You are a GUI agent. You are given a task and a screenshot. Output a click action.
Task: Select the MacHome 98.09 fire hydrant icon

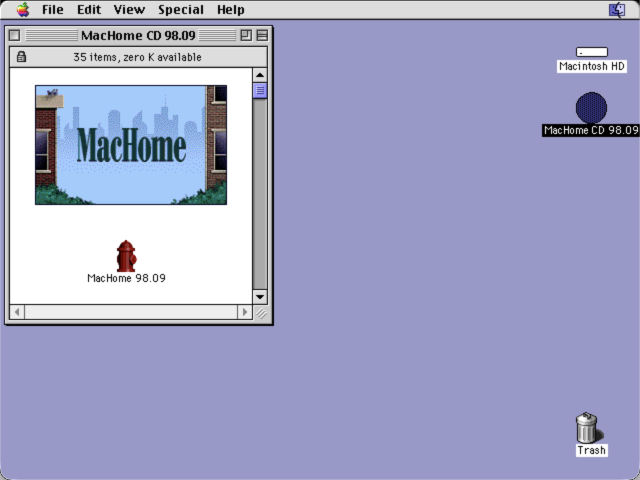126,256
